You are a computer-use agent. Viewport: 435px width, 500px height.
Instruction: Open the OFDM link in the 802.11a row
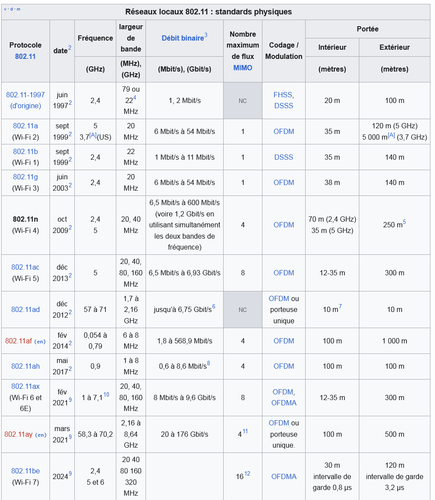coord(284,132)
